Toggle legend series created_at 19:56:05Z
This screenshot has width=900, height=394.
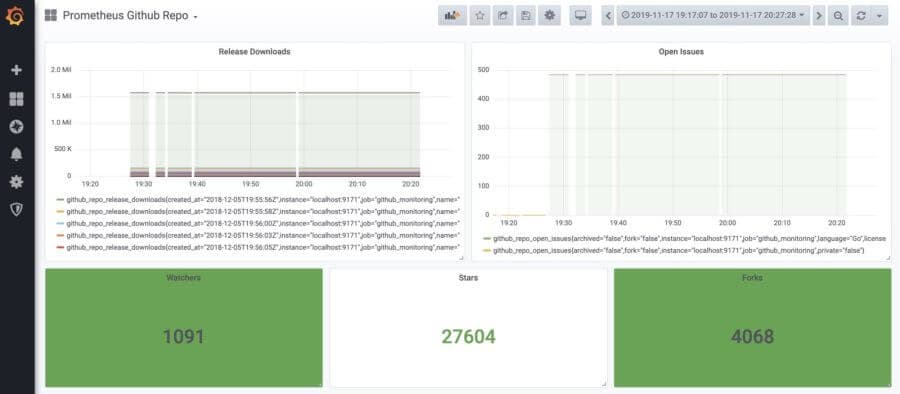[263, 247]
